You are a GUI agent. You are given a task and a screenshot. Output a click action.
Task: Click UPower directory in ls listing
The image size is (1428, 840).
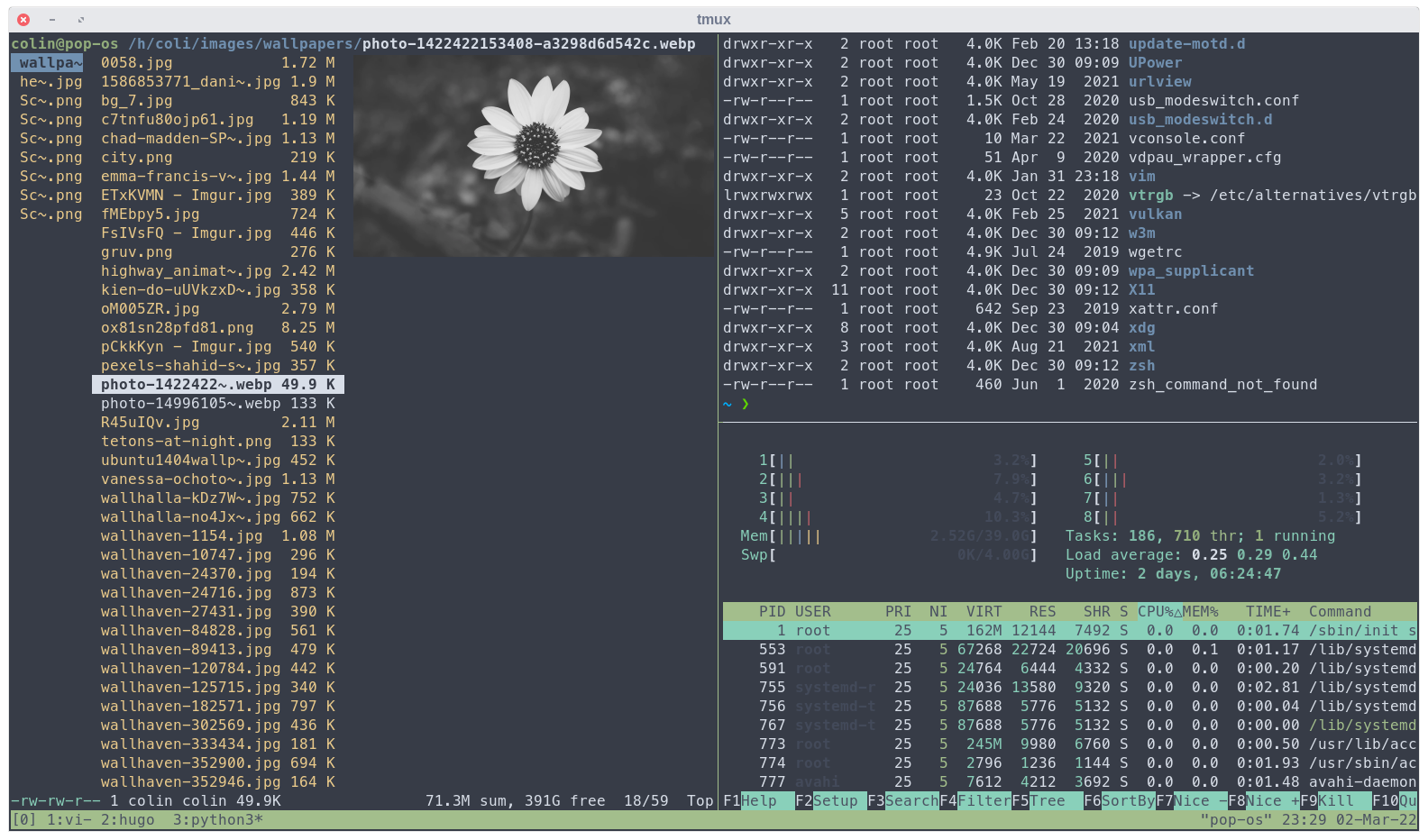[1156, 63]
